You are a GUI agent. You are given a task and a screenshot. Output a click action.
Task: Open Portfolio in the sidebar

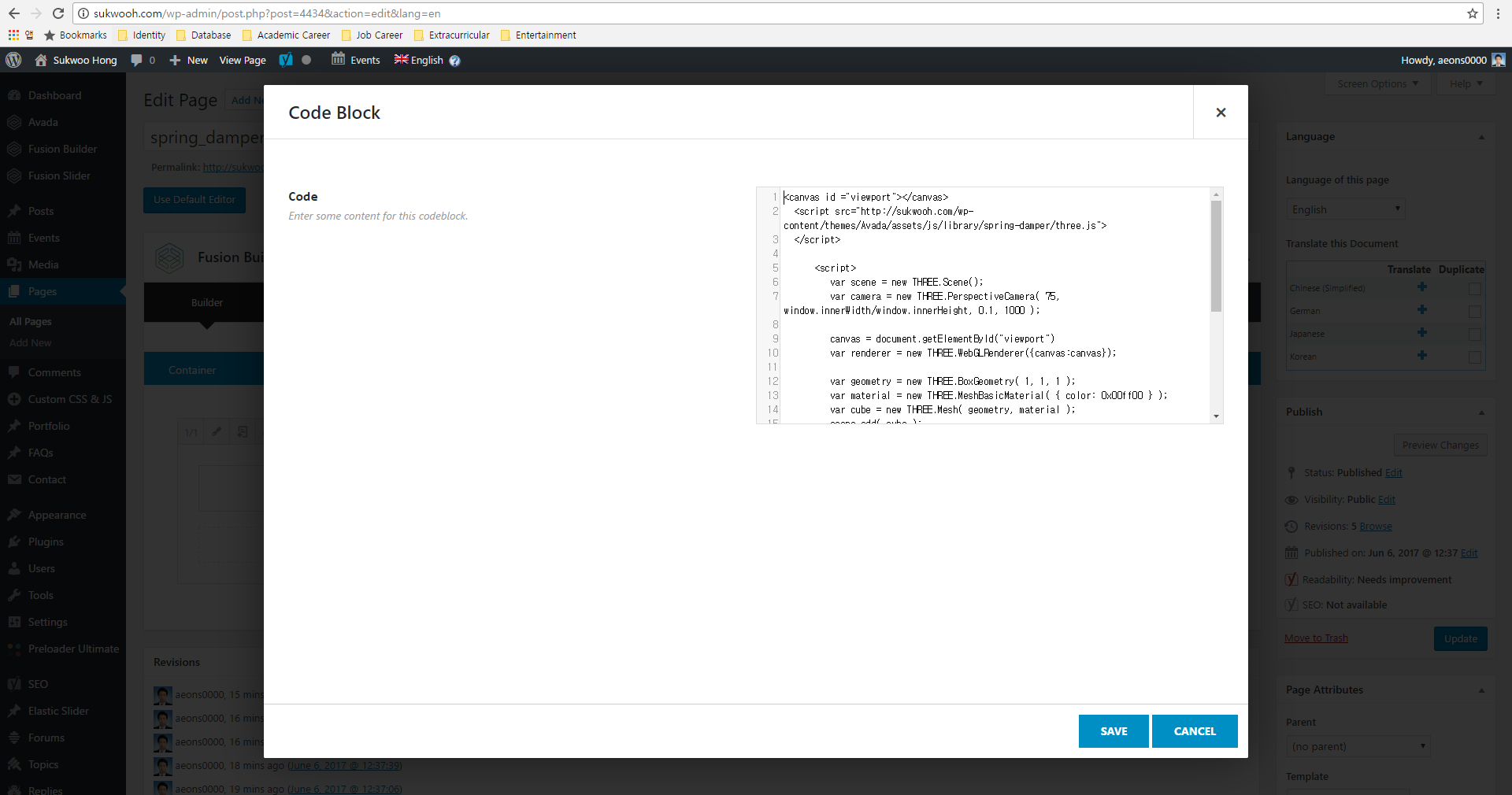point(49,426)
